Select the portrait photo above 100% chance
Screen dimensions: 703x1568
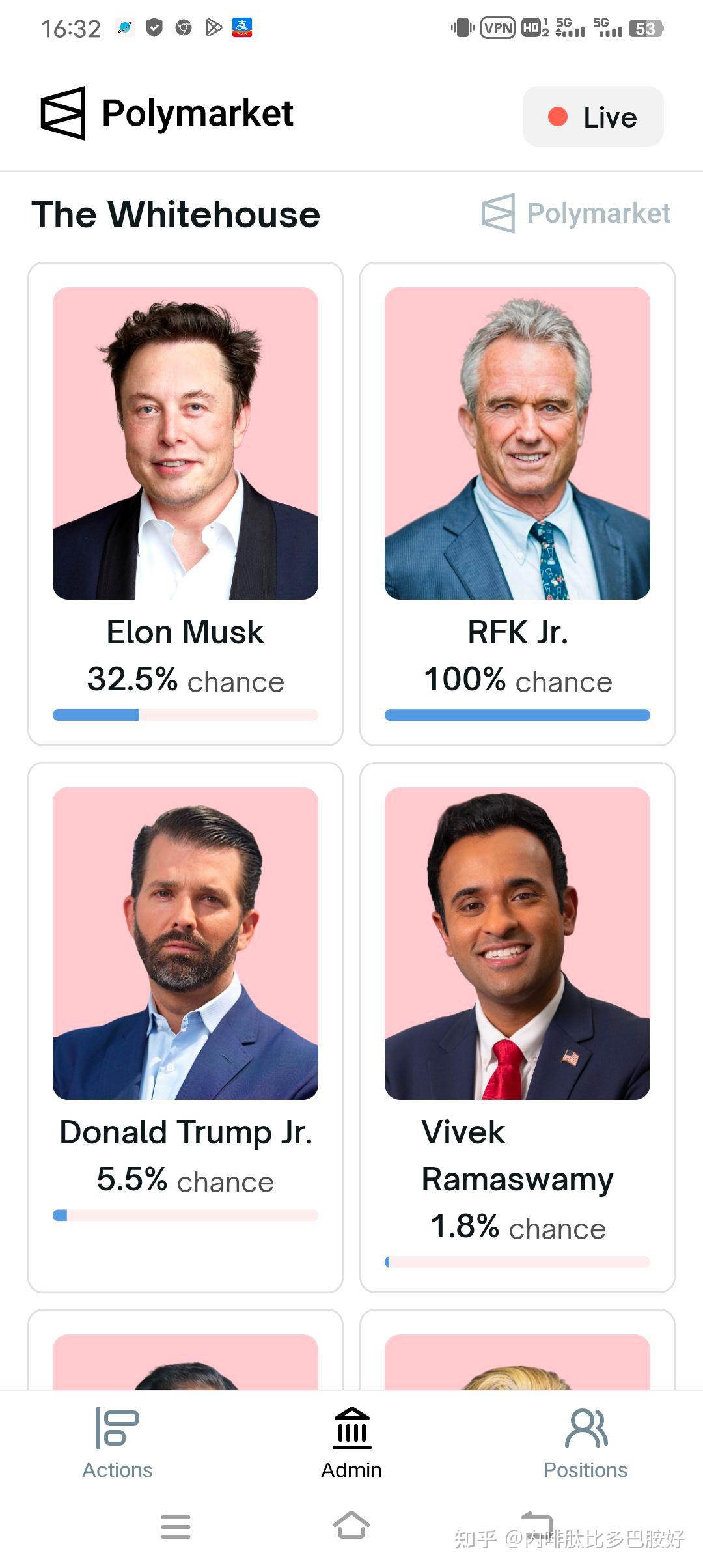[517, 443]
